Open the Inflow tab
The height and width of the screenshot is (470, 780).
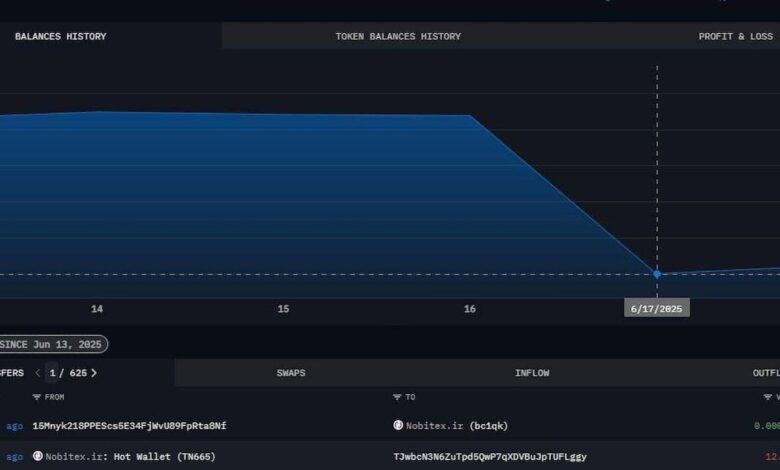[532, 373]
